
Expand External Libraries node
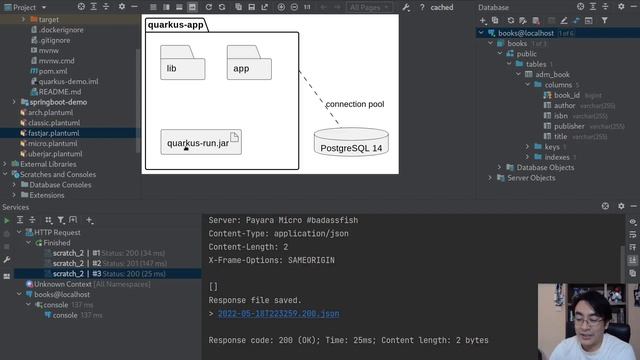point(5,164)
